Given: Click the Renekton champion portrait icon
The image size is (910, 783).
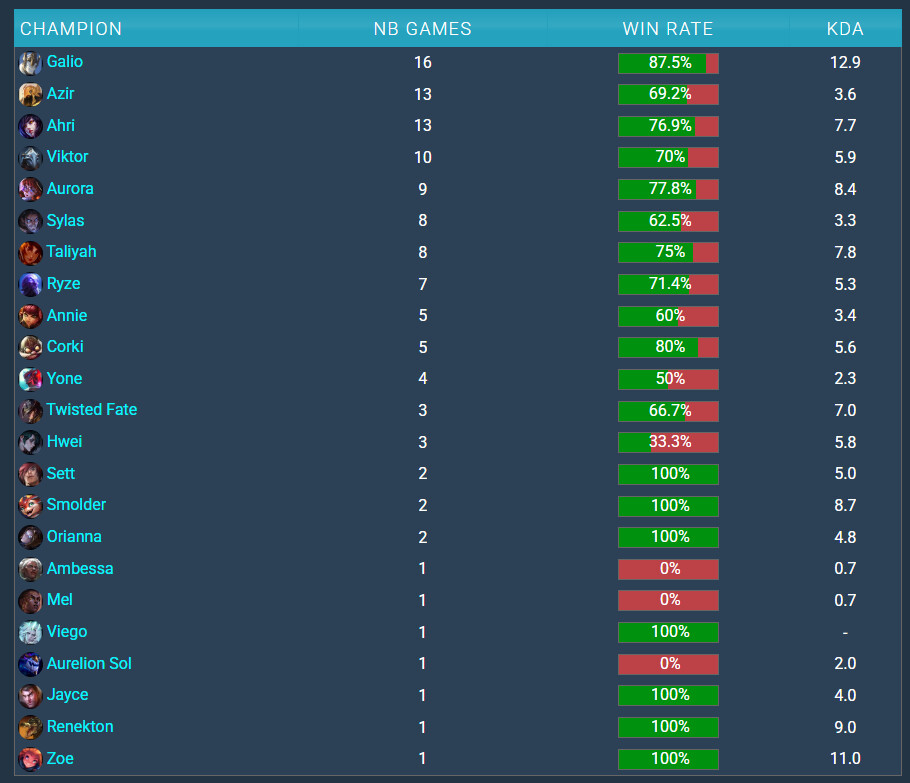Looking at the screenshot, I should [x=30, y=727].
